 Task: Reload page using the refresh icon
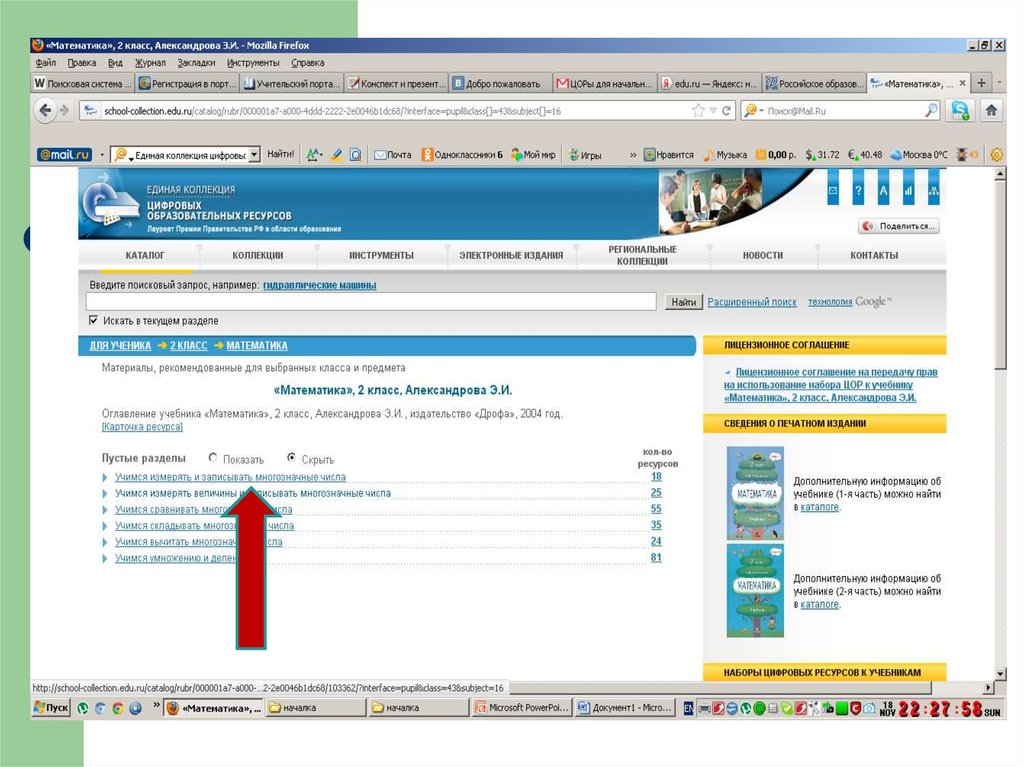[x=726, y=111]
